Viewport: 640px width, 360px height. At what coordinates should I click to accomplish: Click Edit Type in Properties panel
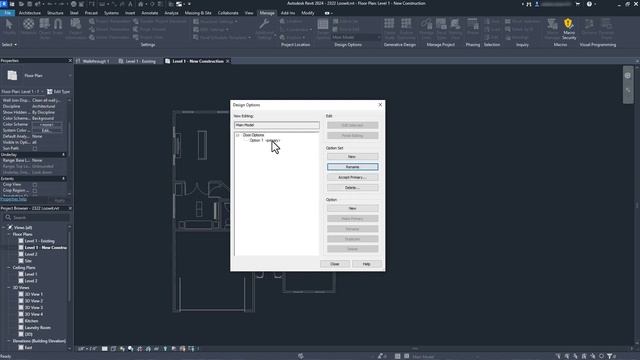click(x=58, y=91)
